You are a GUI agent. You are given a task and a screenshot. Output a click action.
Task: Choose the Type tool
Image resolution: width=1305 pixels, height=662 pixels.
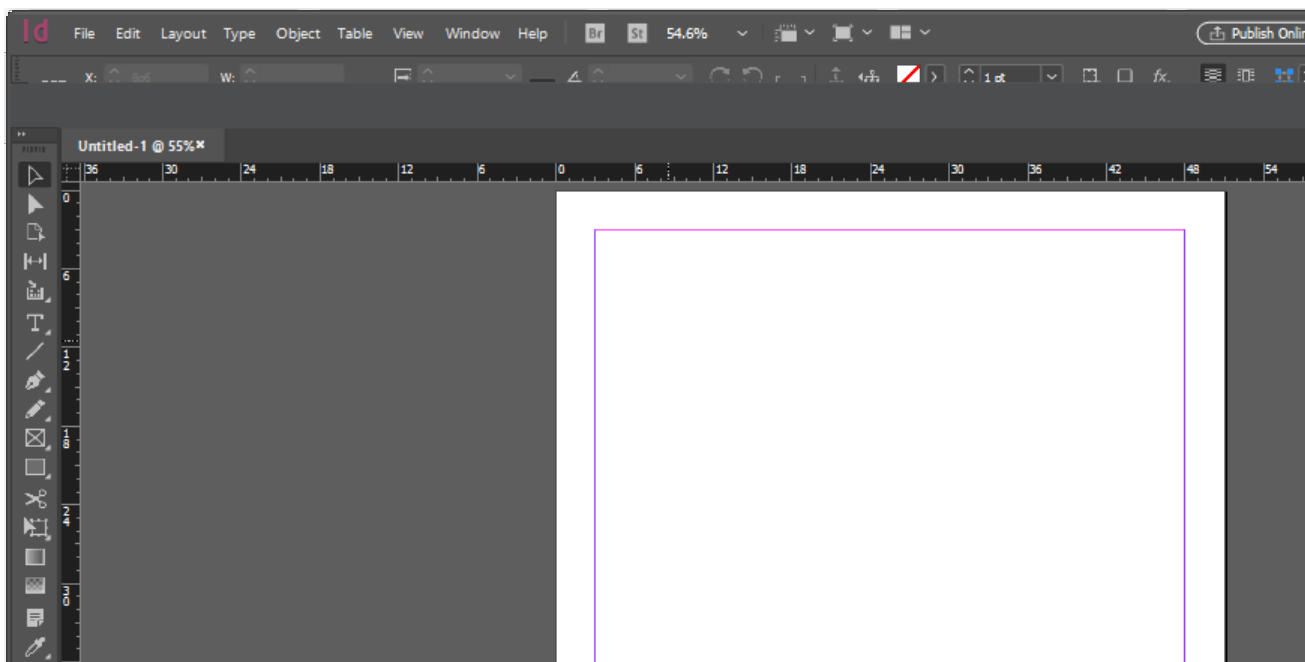coord(34,322)
